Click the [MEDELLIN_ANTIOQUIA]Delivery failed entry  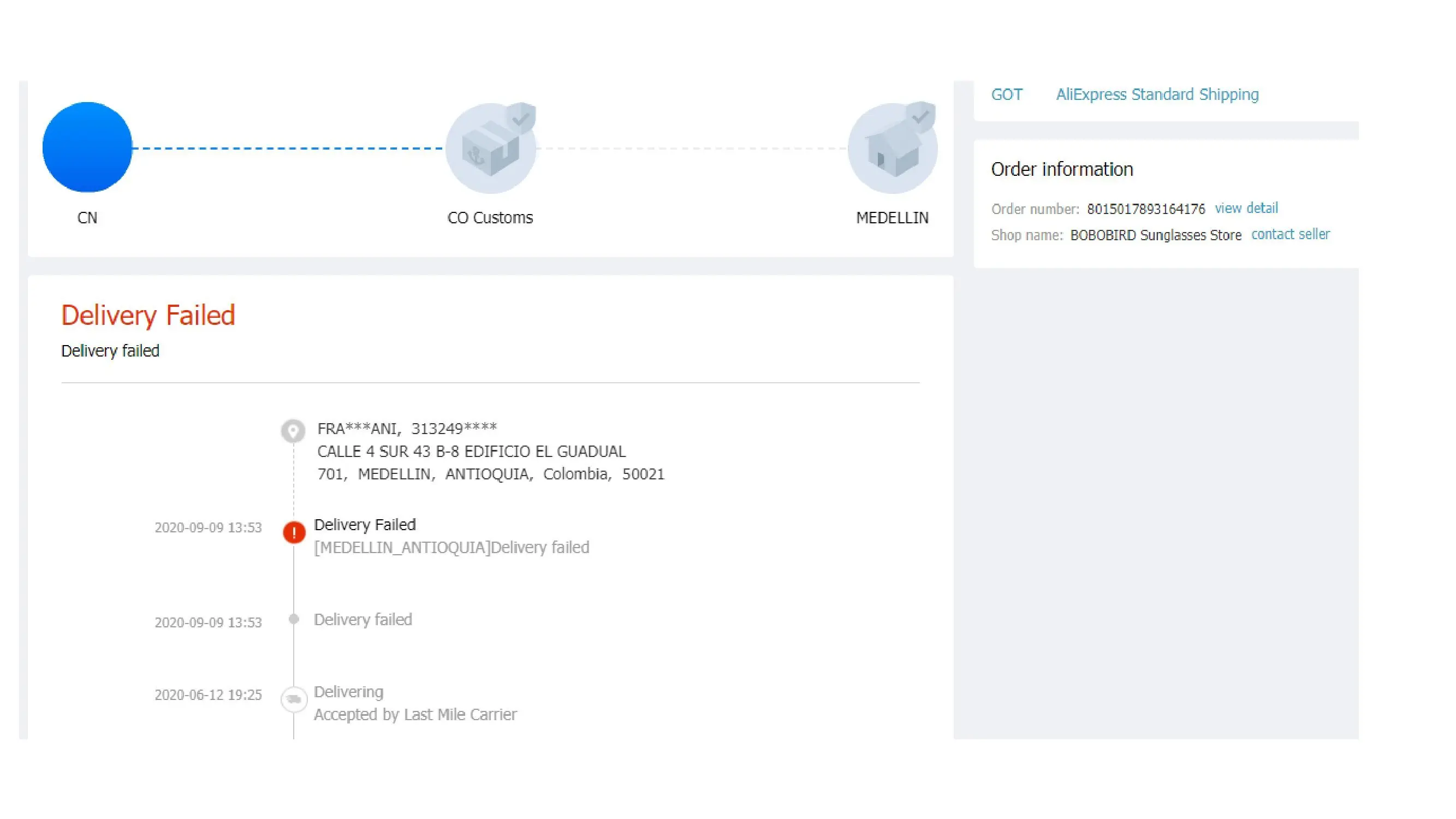pyautogui.click(x=451, y=547)
